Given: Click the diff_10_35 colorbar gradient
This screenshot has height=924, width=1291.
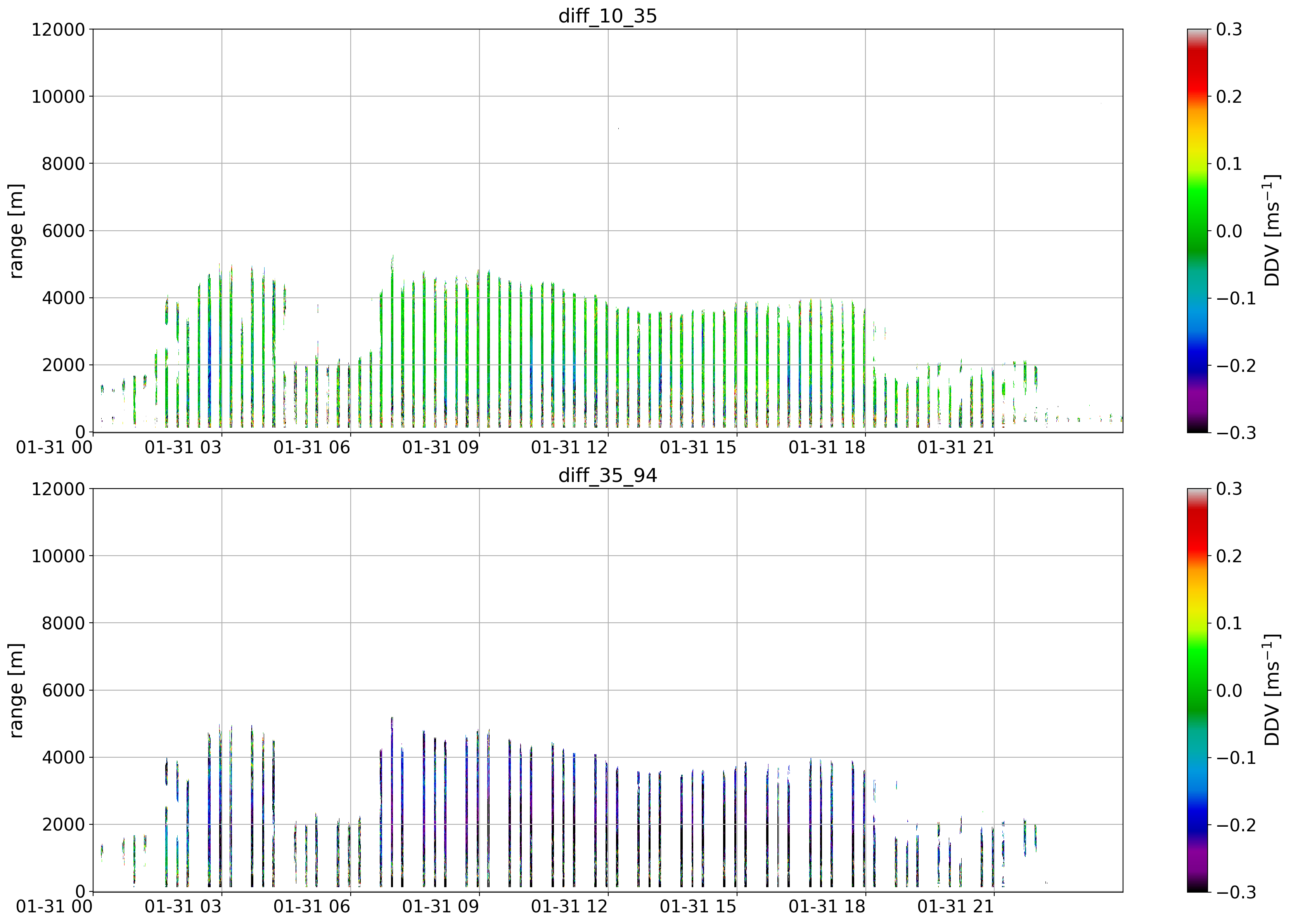Looking at the screenshot, I should [x=1197, y=231].
